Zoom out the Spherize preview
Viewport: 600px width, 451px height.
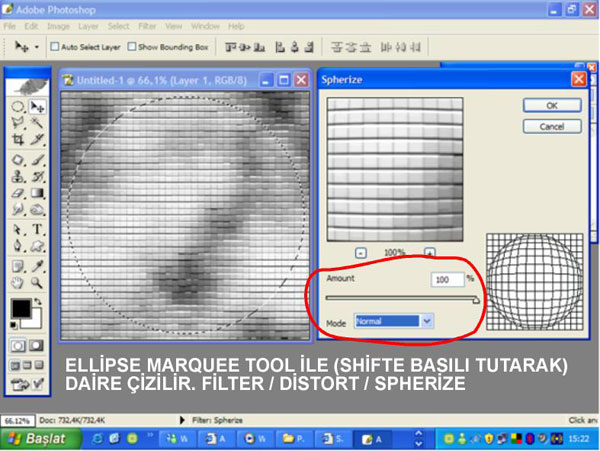point(361,253)
